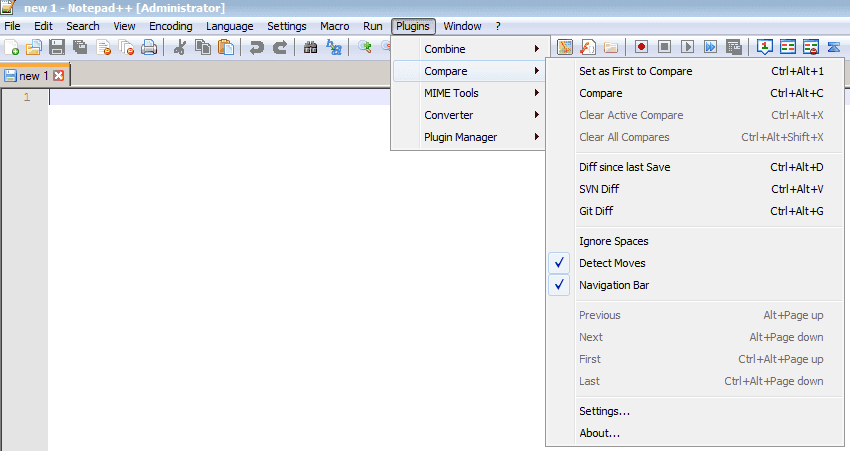Open the Encoding menu
Image resolution: width=850 pixels, height=451 pixels.
pyautogui.click(x=171, y=26)
